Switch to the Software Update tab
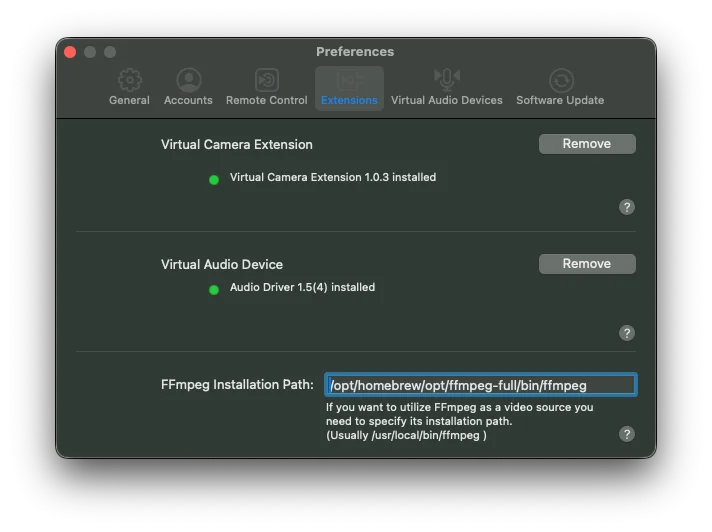The height and width of the screenshot is (532, 712). tap(560, 81)
